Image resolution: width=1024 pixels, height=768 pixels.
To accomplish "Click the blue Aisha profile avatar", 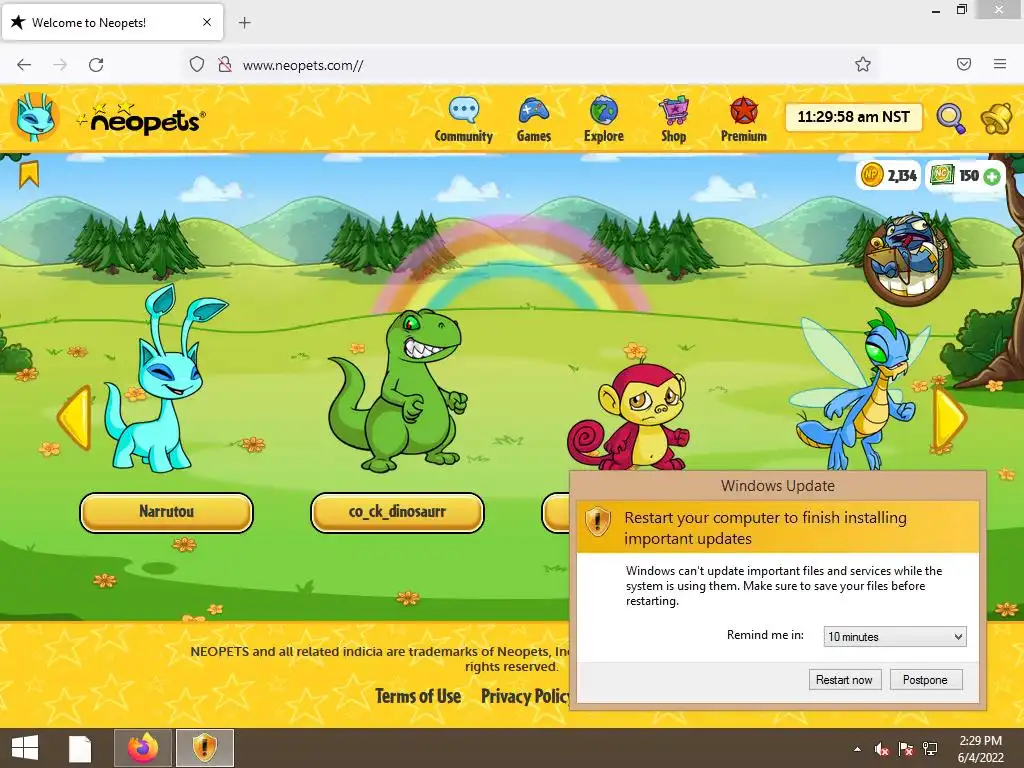I will 35,118.
